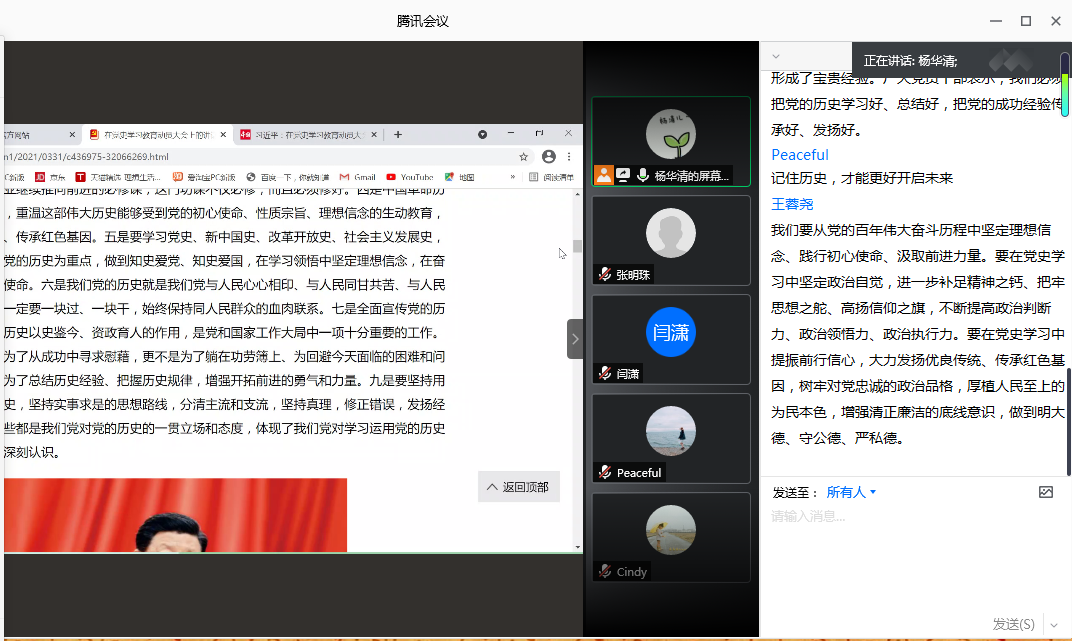Collapse the participant video strip with the arrow

click(575, 339)
